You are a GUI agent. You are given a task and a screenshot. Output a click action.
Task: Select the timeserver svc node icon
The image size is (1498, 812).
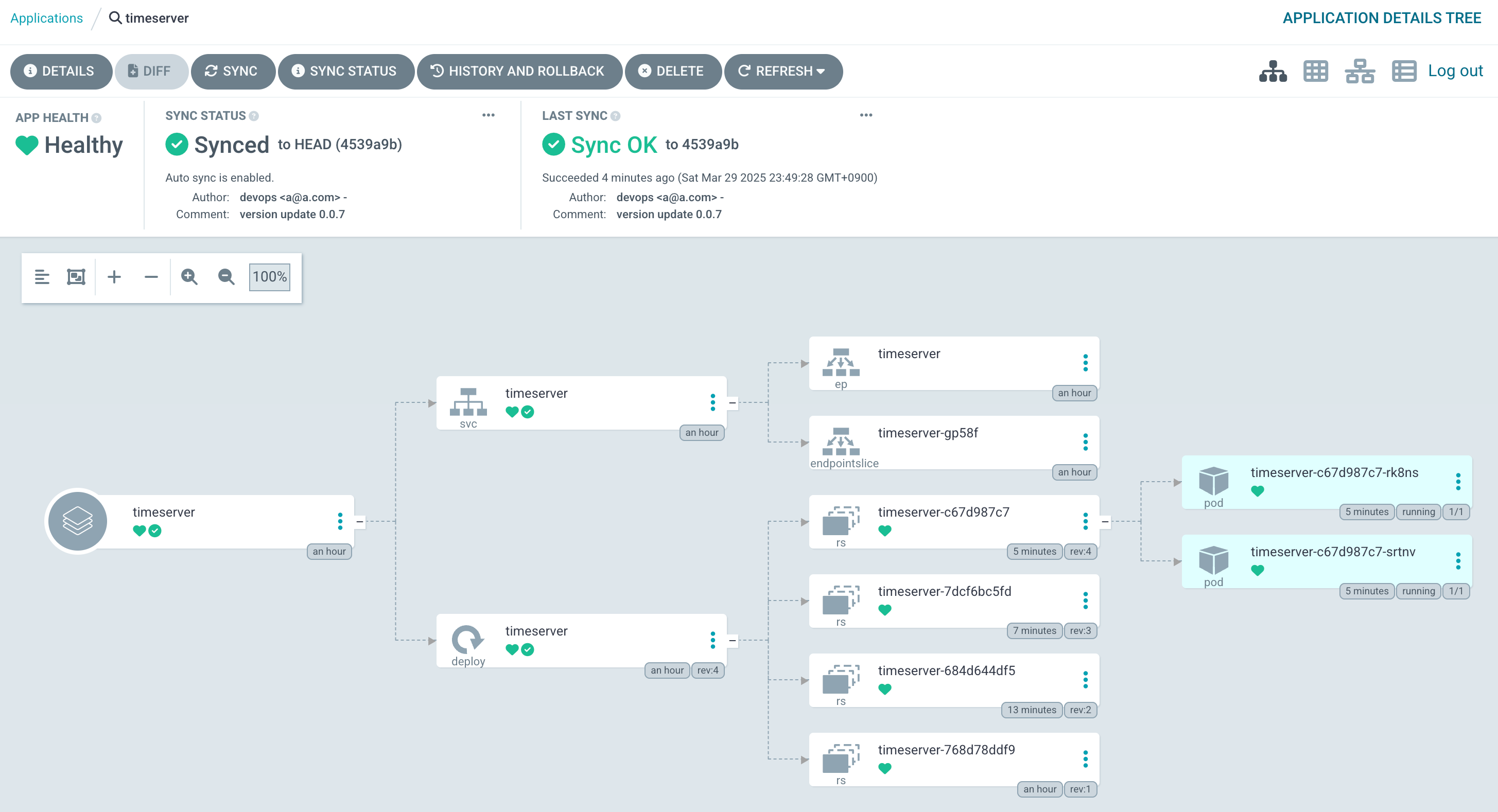[x=468, y=402]
